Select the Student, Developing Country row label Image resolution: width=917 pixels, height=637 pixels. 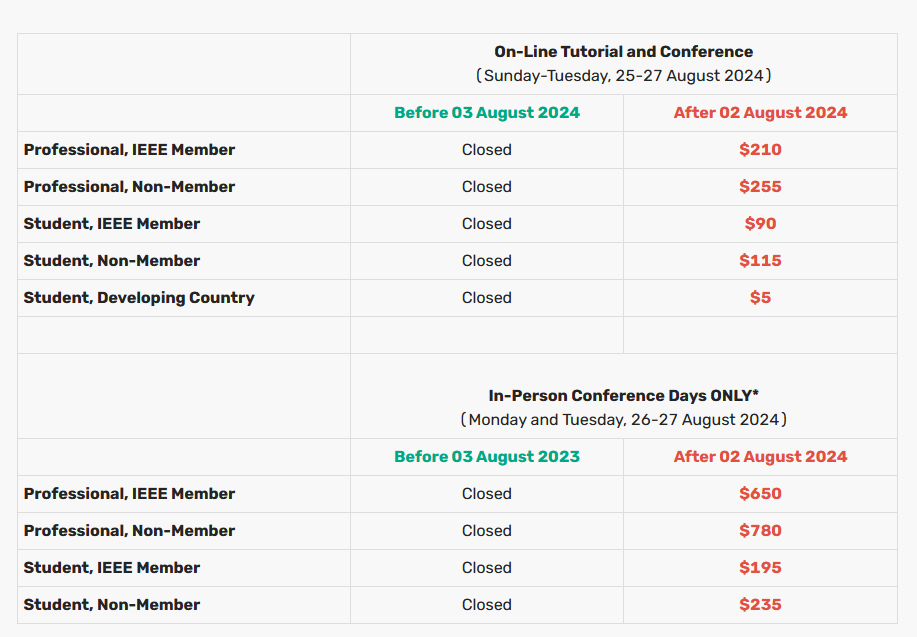point(139,298)
